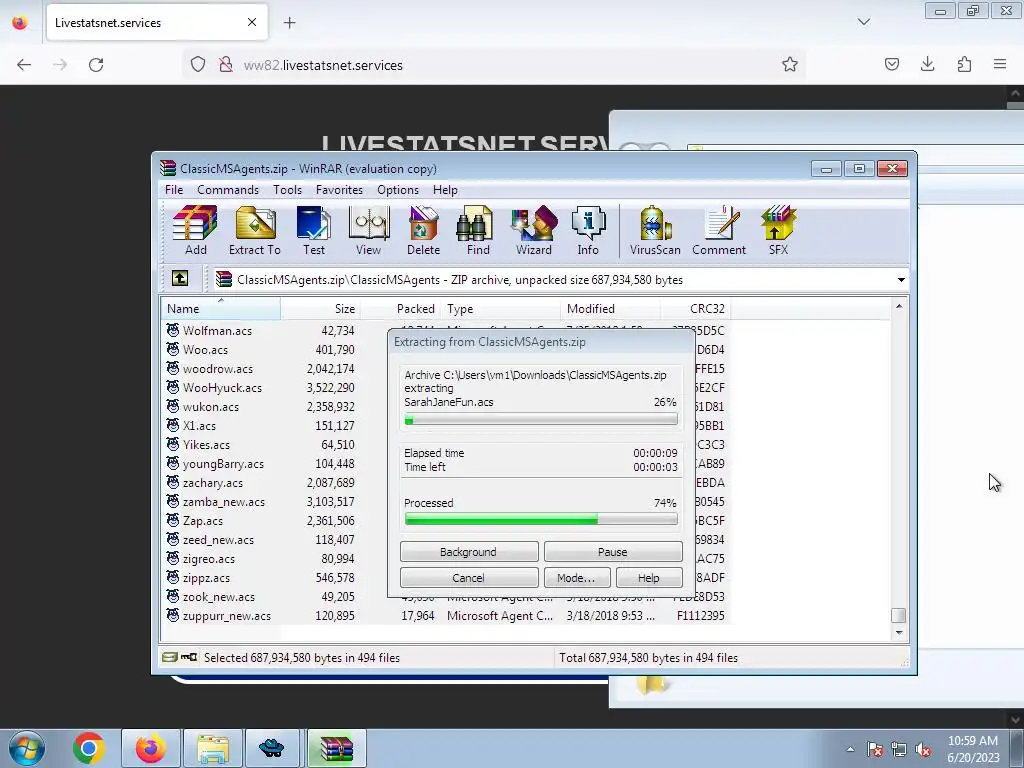
Task: Expand the WinRAR address path dropdown
Action: click(x=901, y=280)
